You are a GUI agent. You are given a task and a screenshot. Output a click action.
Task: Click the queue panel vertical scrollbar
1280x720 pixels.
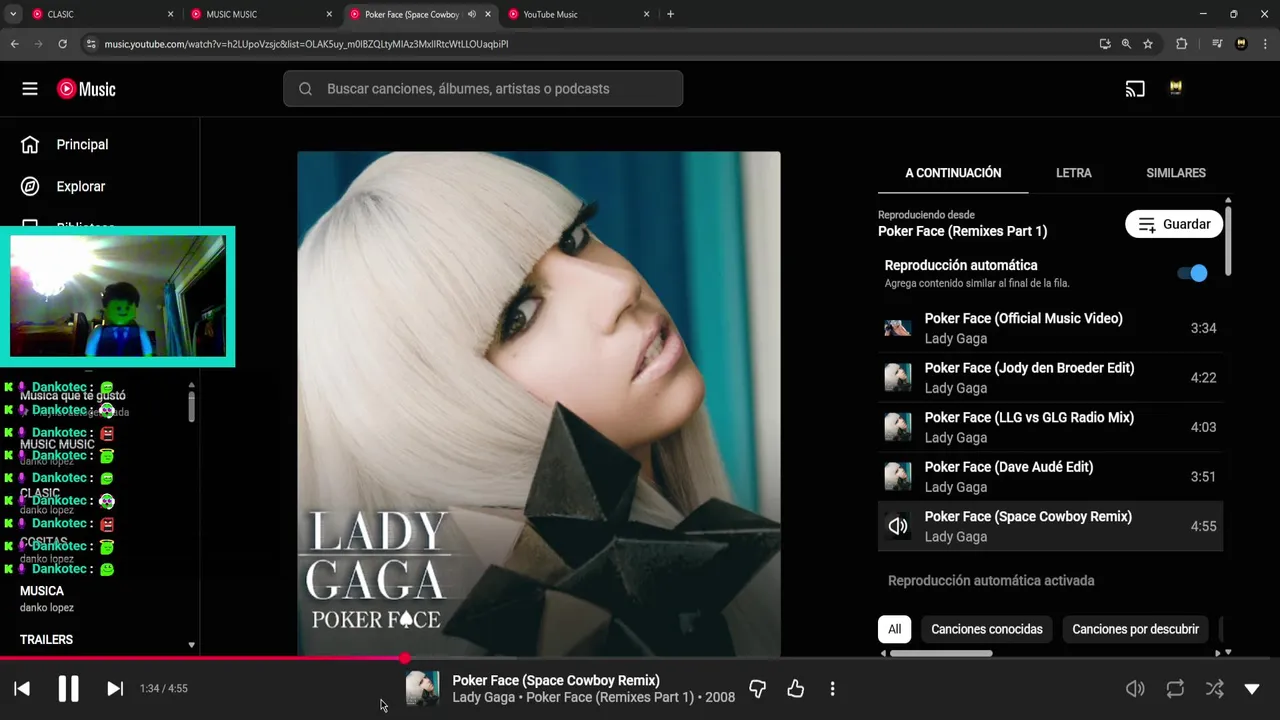point(1228,240)
